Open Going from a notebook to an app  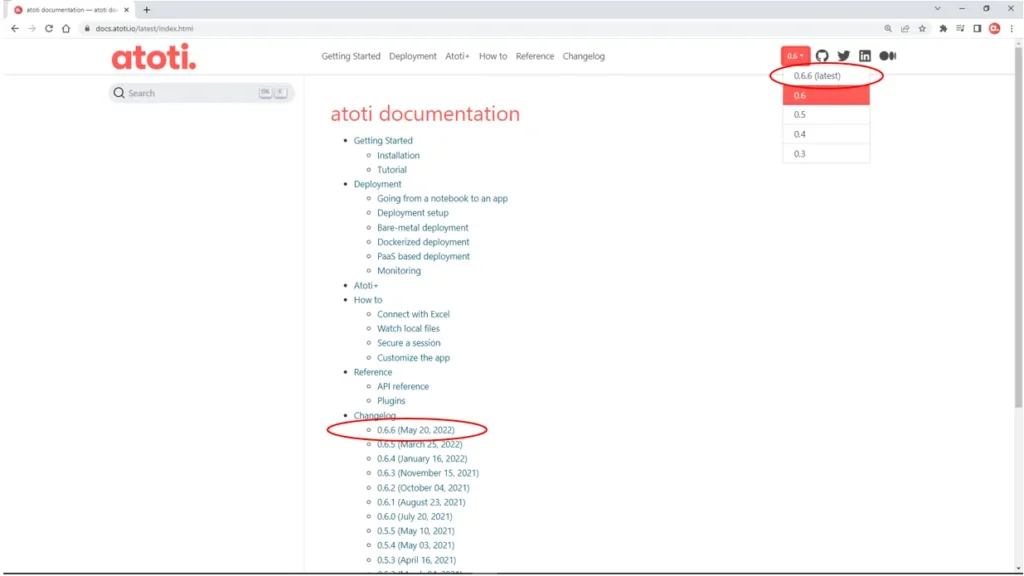[x=442, y=199]
